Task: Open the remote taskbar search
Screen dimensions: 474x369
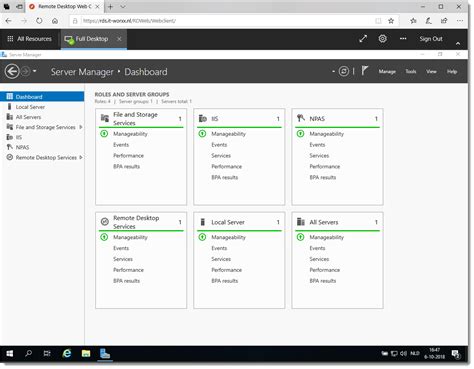Action: coord(29,353)
